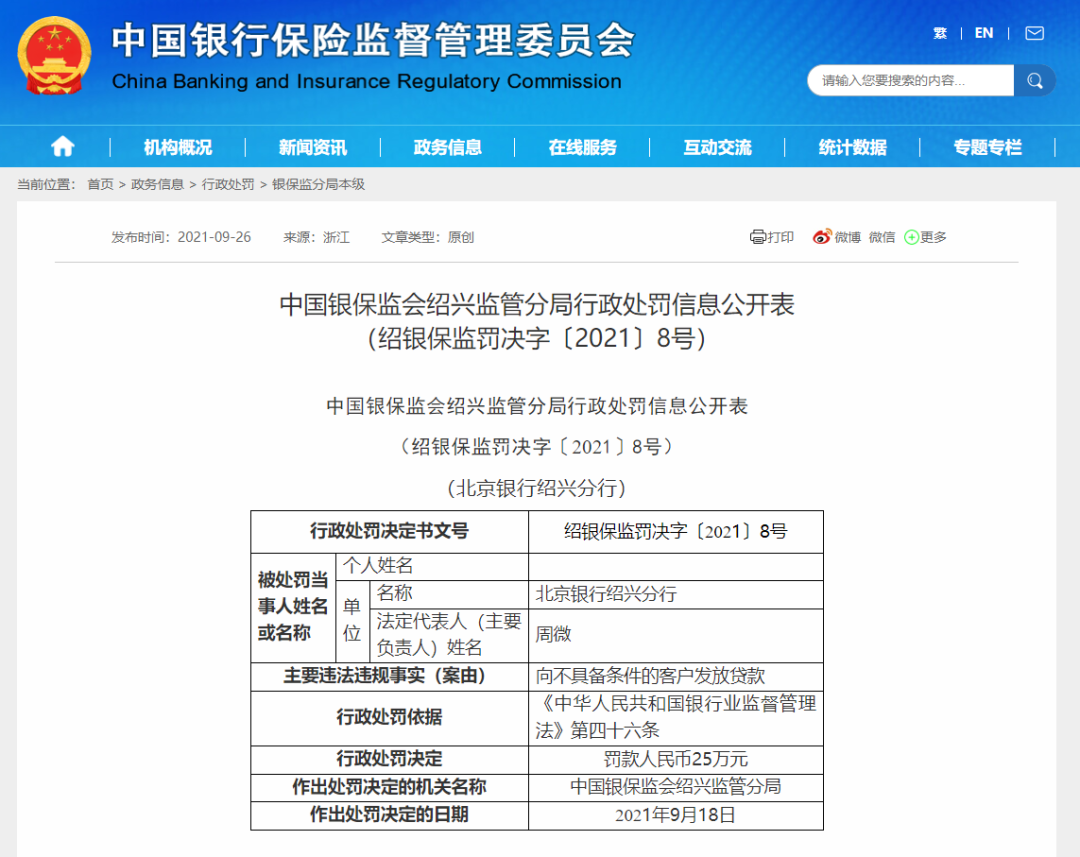Click subtitle (北京银行绍兴分行)
Image resolution: width=1080 pixels, height=857 pixels.
pyautogui.click(x=537, y=488)
